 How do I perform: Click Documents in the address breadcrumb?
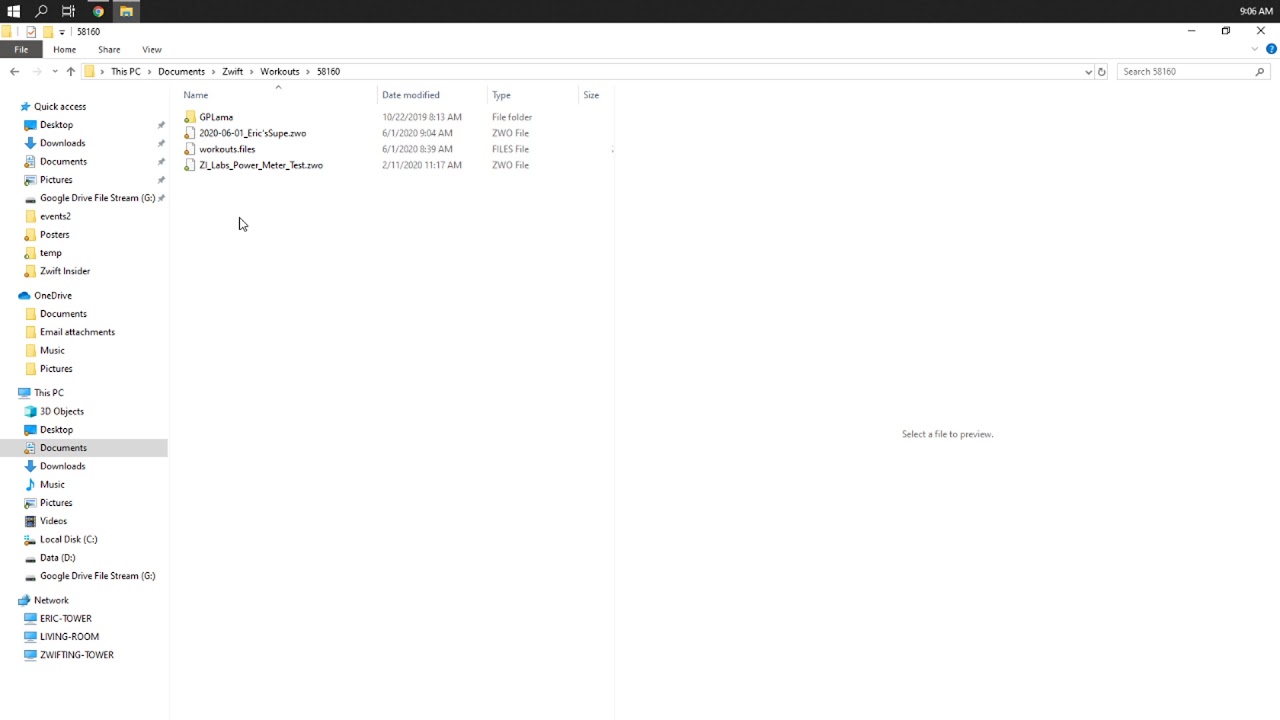pos(181,72)
